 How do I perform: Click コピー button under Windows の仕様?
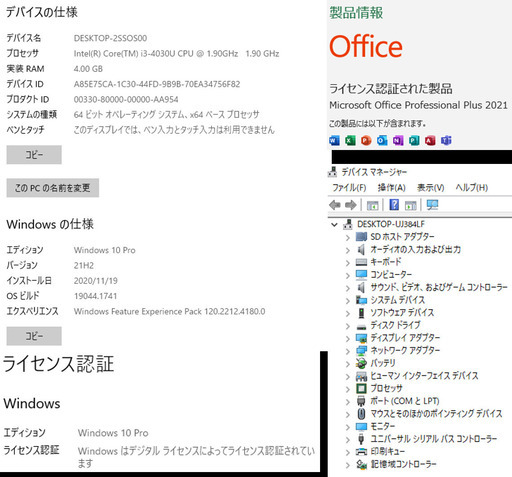(x=34, y=336)
